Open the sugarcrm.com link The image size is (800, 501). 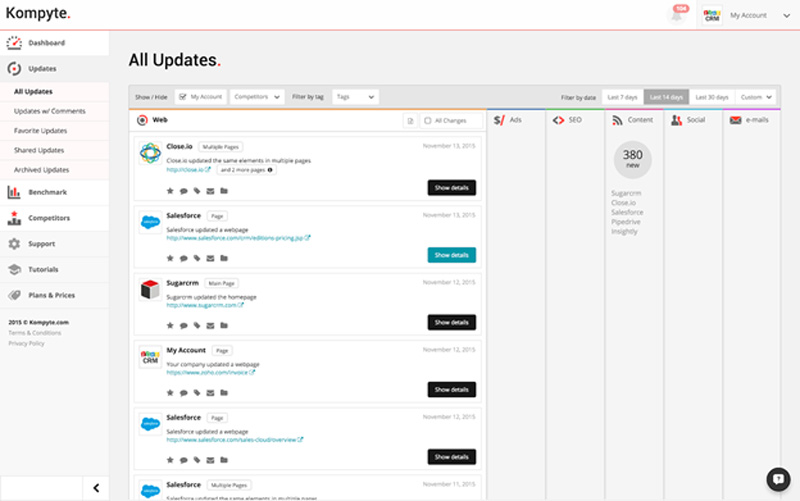click(x=205, y=305)
